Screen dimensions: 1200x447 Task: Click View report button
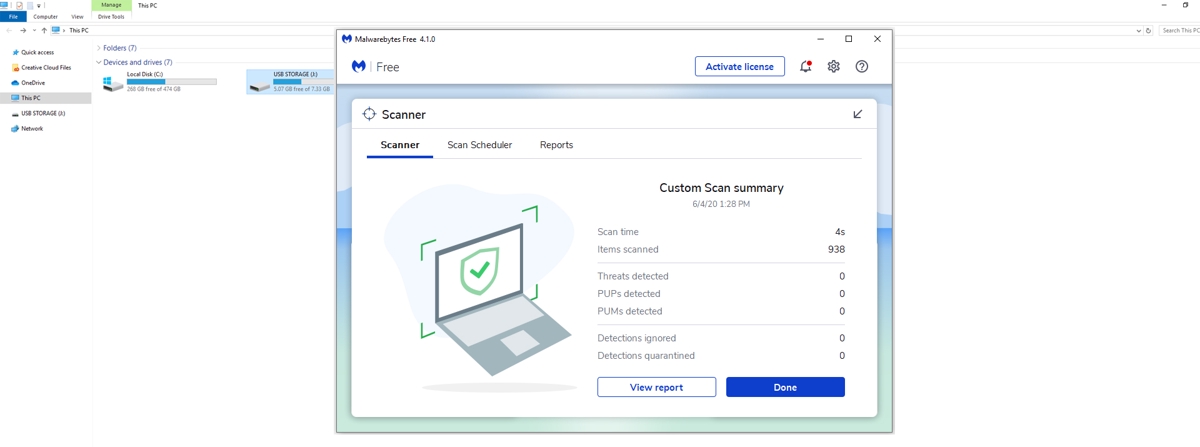click(656, 387)
